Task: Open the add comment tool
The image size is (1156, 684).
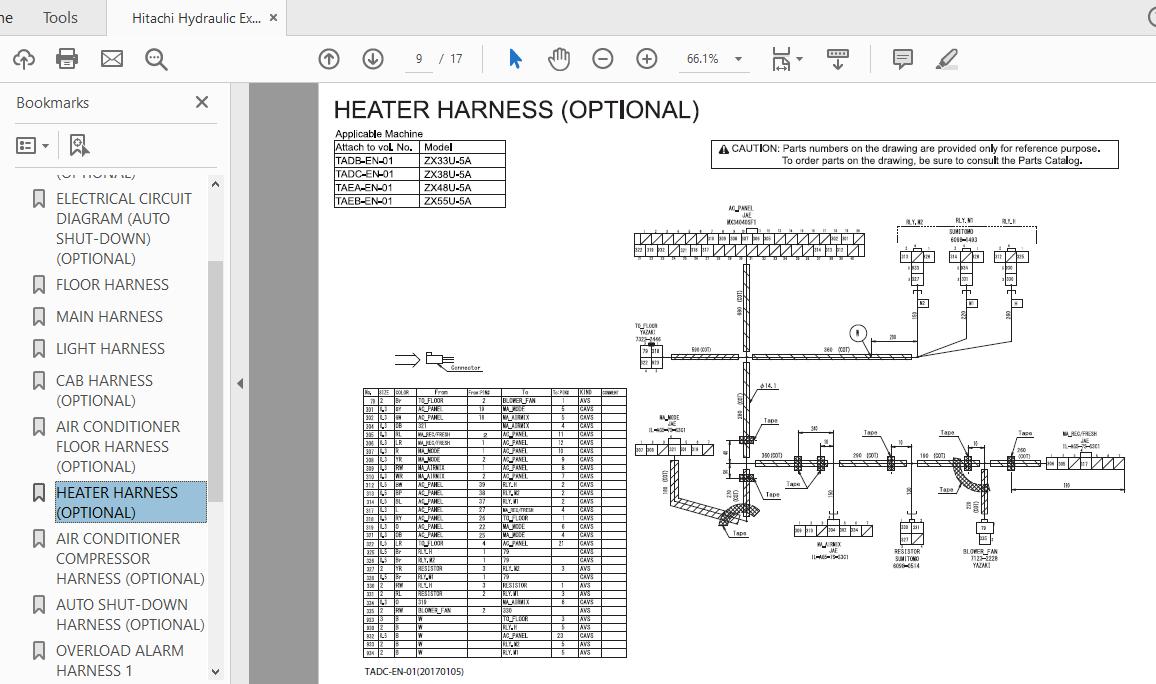Action: click(902, 59)
